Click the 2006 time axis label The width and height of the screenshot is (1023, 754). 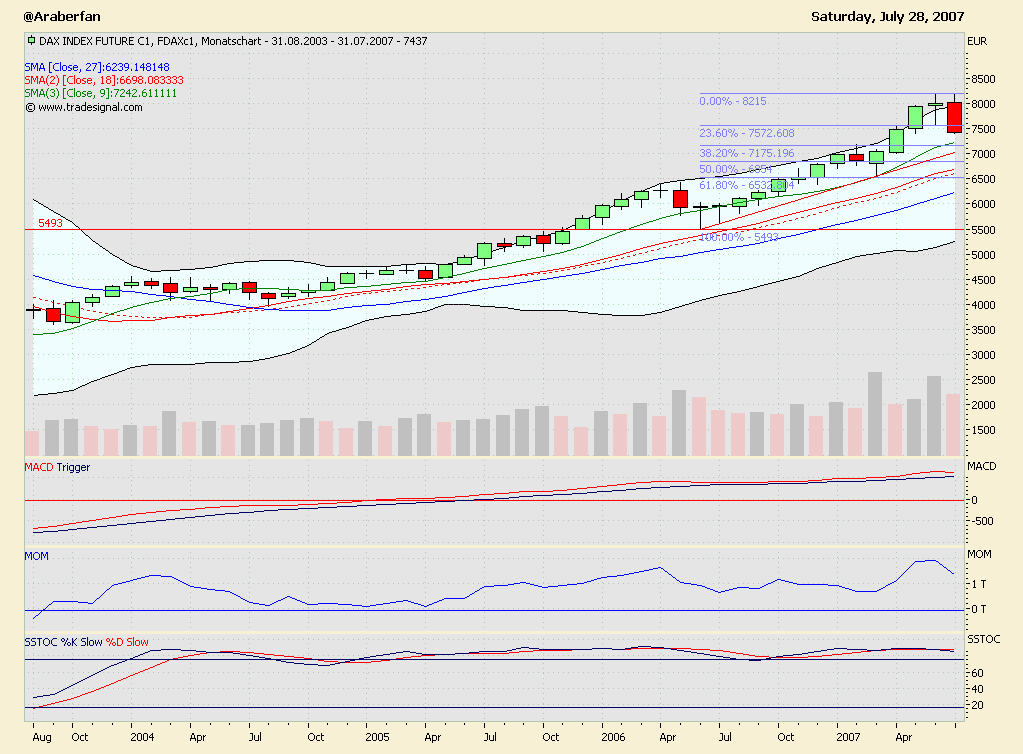point(613,737)
